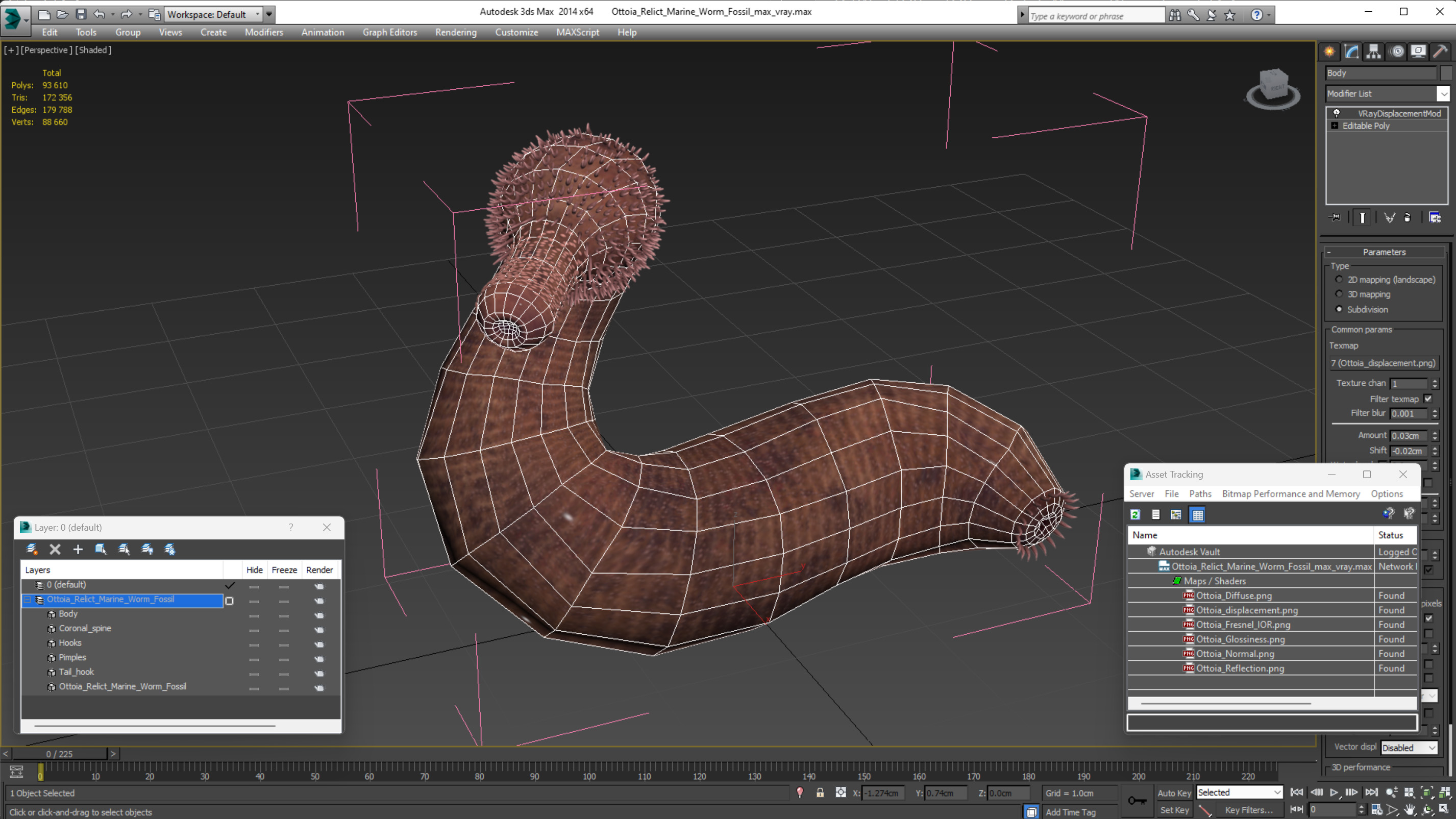Click Make Unique icon under modifier stack
This screenshot has width=1456, height=819.
click(1389, 217)
